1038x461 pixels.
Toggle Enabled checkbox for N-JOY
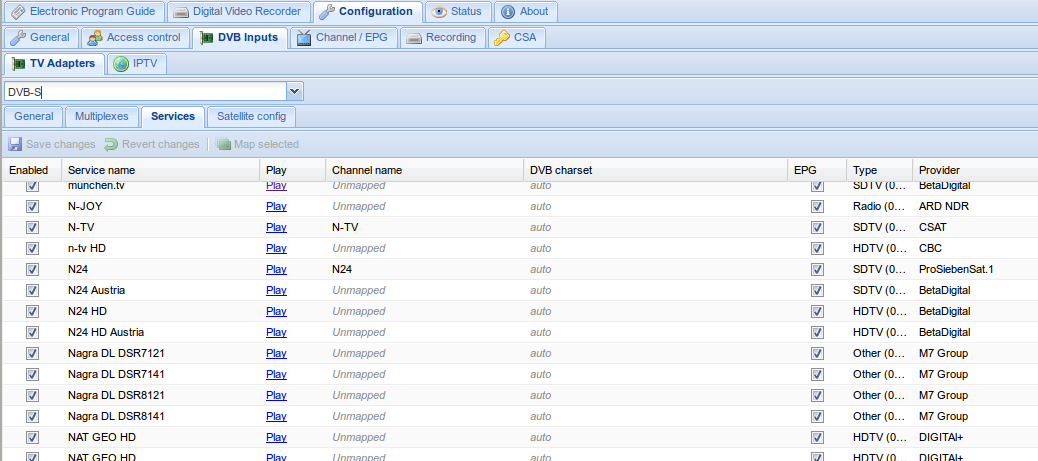pyautogui.click(x=32, y=207)
